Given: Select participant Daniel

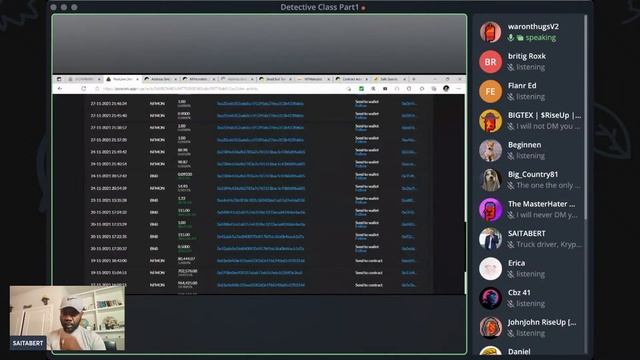Looking at the screenshot, I should [531, 351].
